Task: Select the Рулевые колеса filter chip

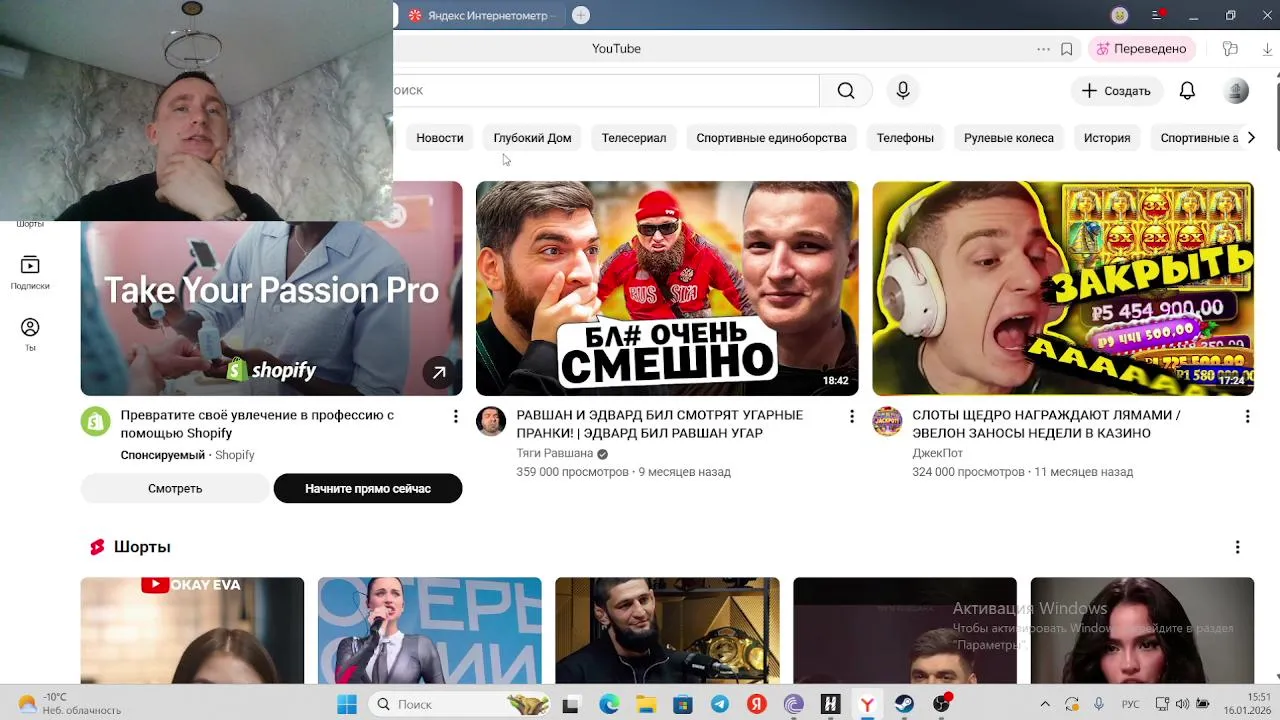Action: [1009, 138]
